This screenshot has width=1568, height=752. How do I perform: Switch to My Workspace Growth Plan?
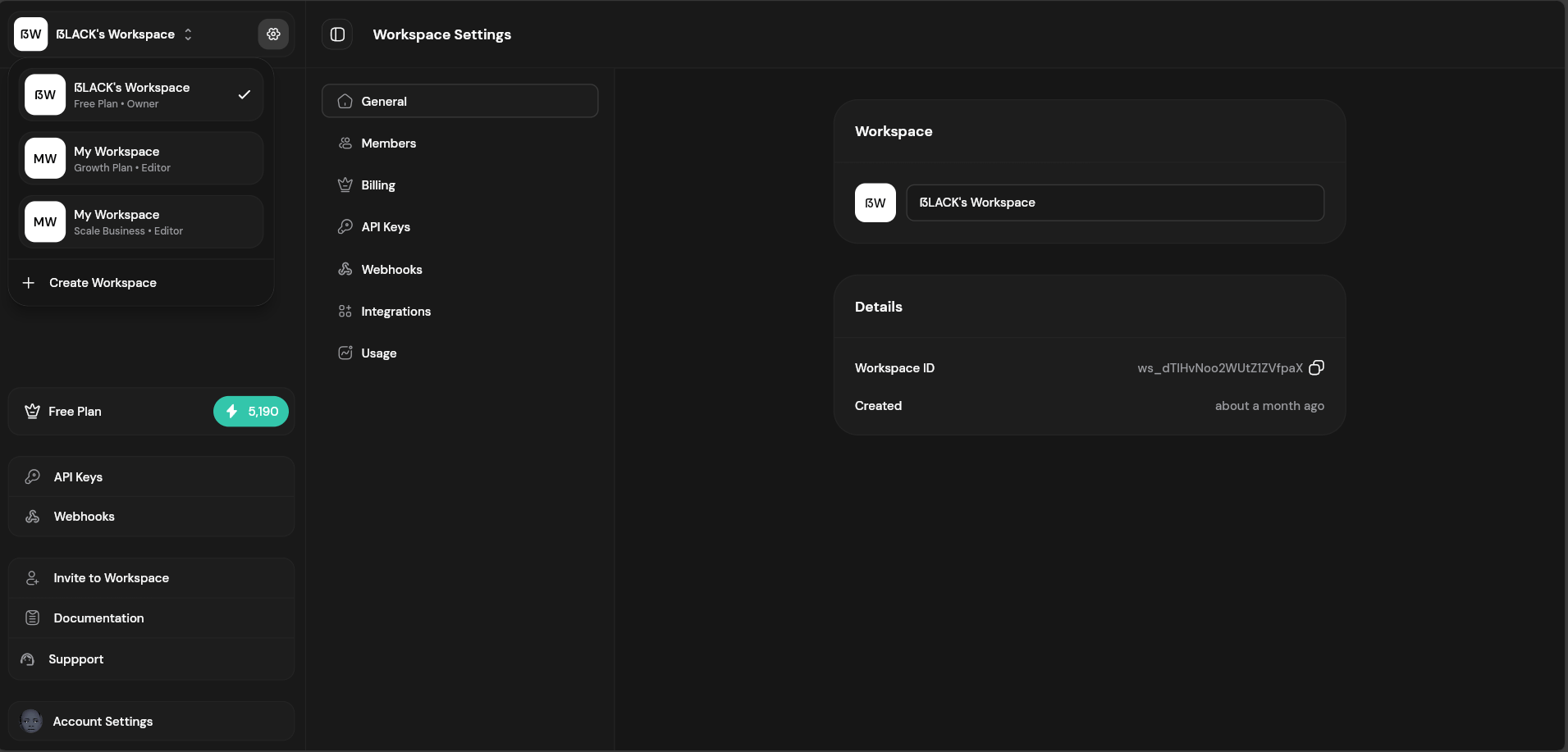(x=141, y=158)
